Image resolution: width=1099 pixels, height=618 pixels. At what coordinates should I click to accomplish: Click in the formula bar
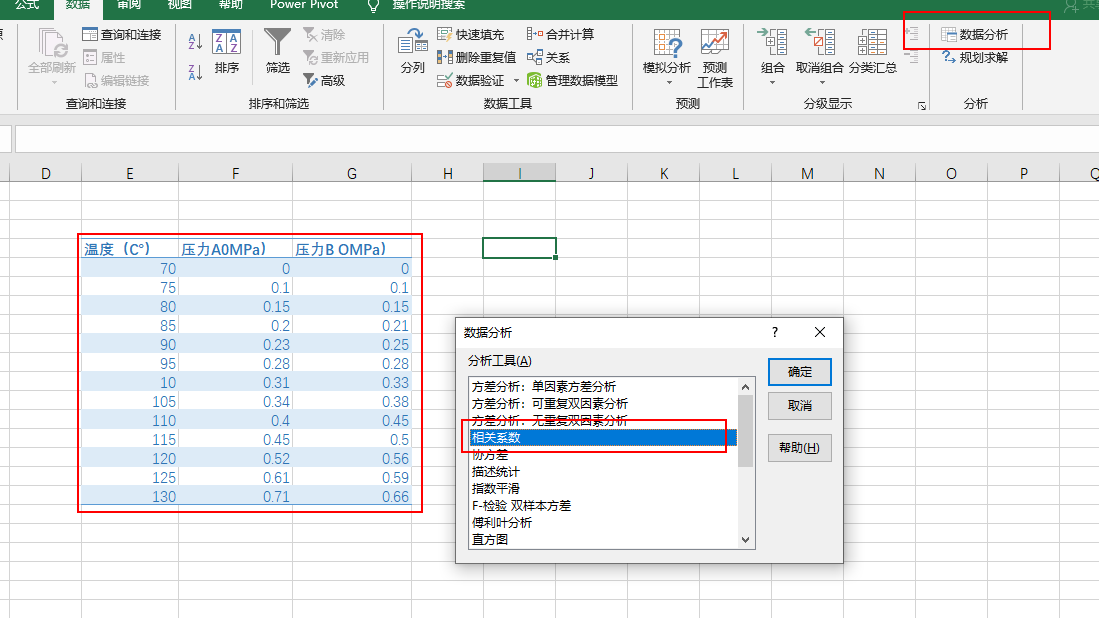[557, 139]
